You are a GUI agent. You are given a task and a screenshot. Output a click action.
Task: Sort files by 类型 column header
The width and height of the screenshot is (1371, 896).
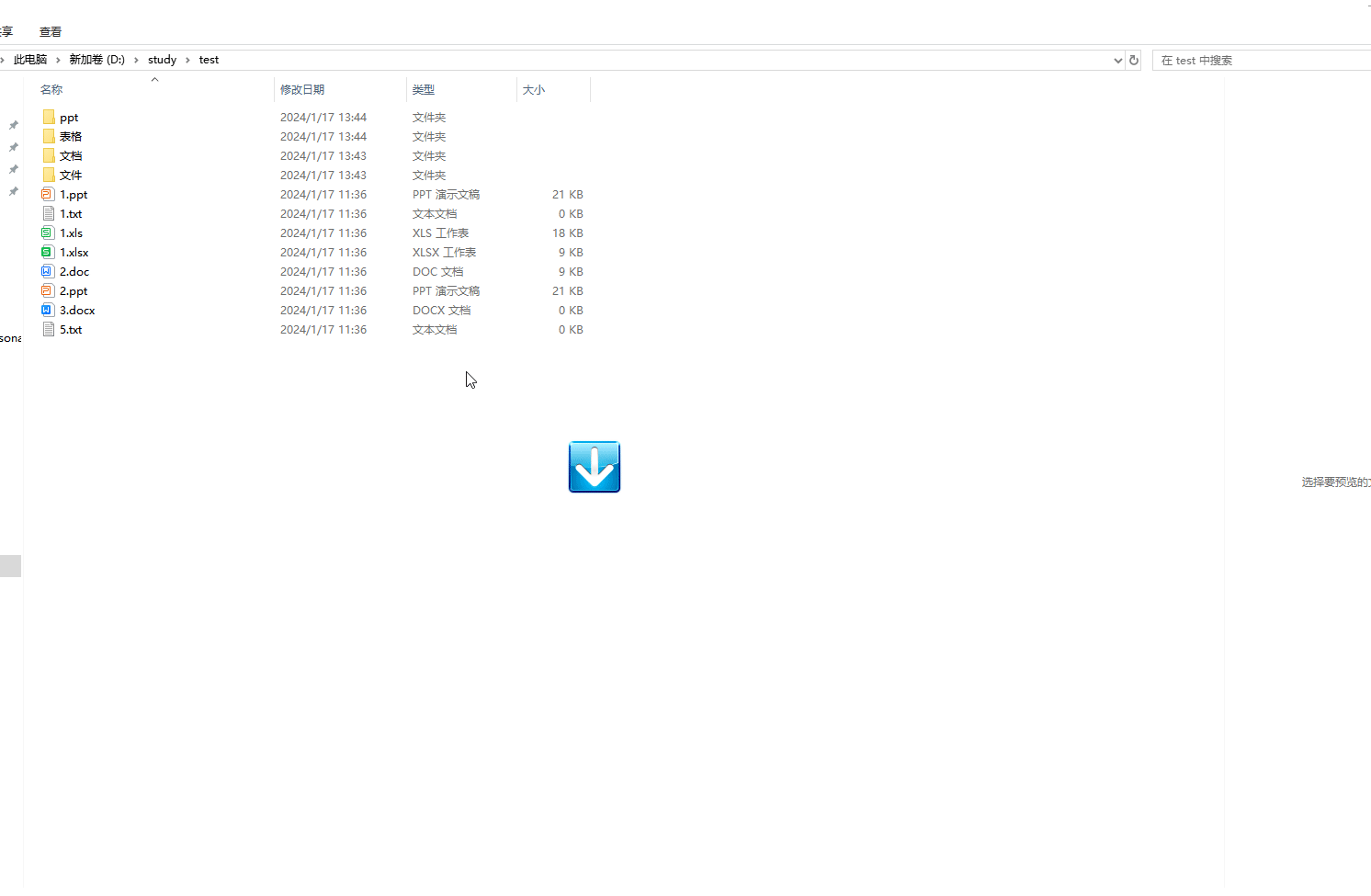(x=424, y=90)
